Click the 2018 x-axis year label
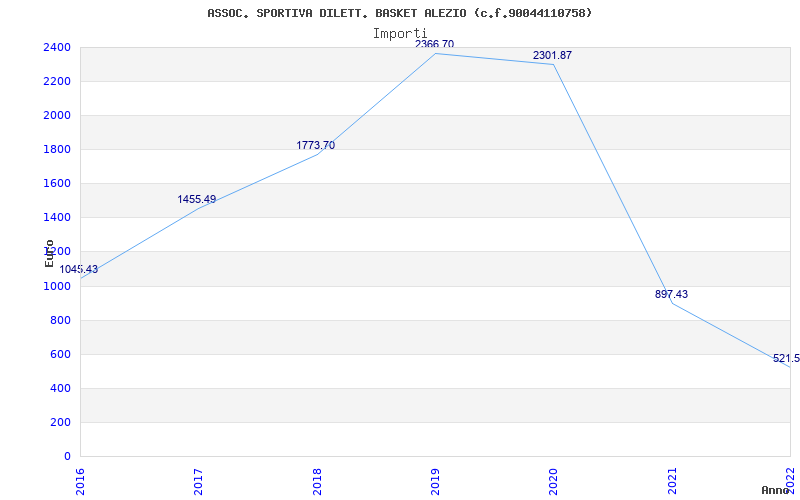This screenshot has width=800, height=500. (x=317, y=481)
